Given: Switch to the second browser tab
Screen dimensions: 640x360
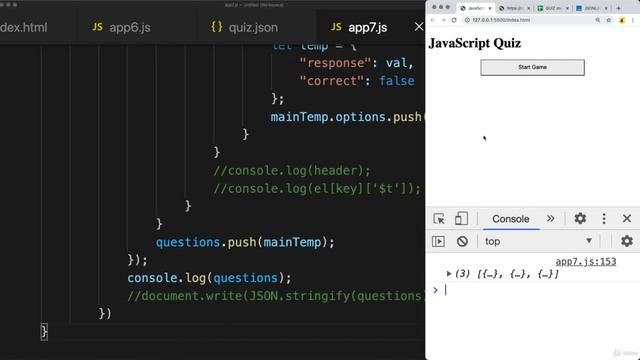Looking at the screenshot, I should click(x=514, y=8).
